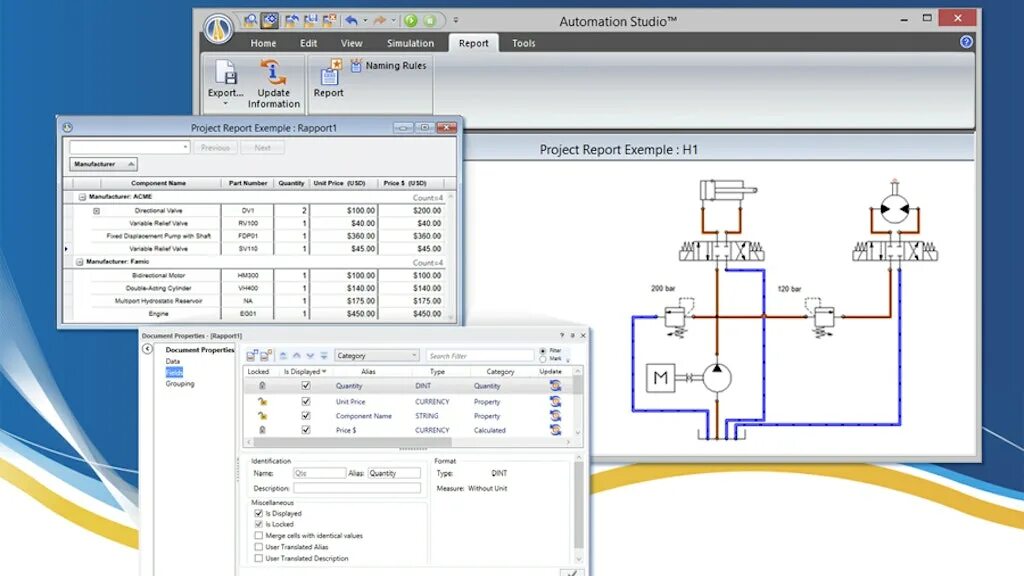Start simulation with the green play icon
1024x576 pixels.
pos(411,20)
